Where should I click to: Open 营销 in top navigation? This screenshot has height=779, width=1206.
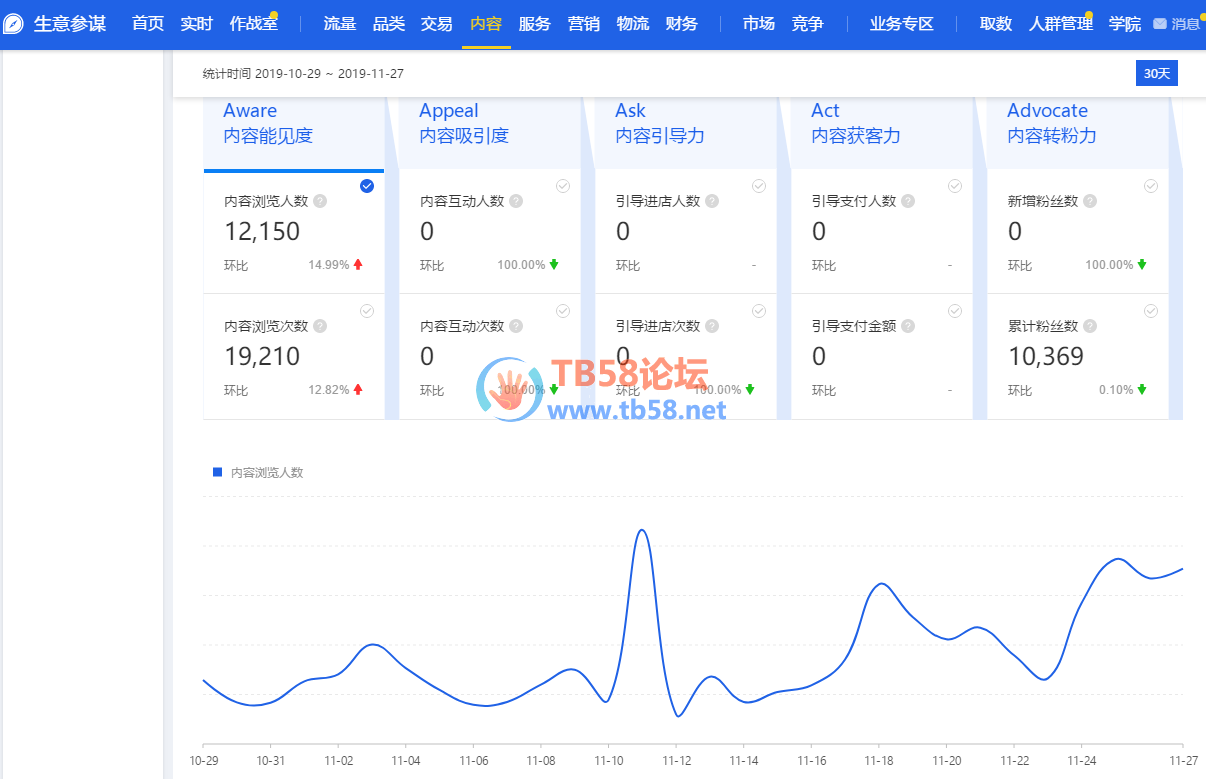pos(584,24)
